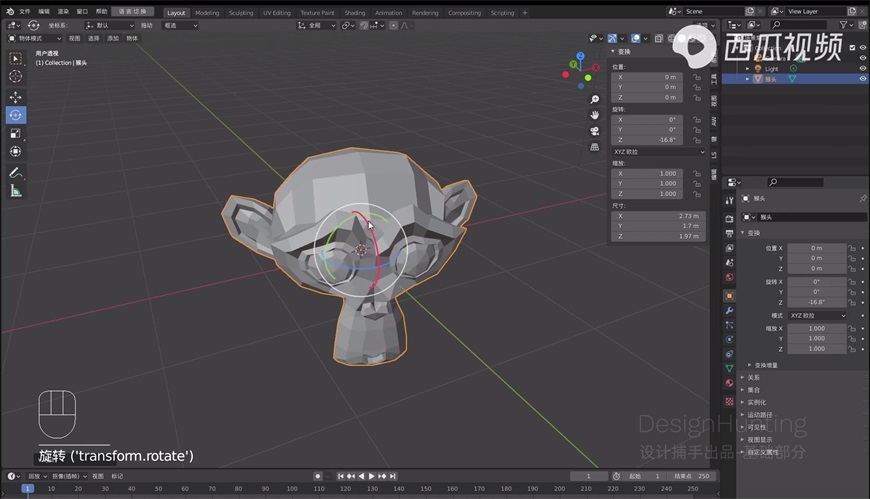
Task: Open the 全局 transform orientation dropdown
Action: (x=317, y=26)
